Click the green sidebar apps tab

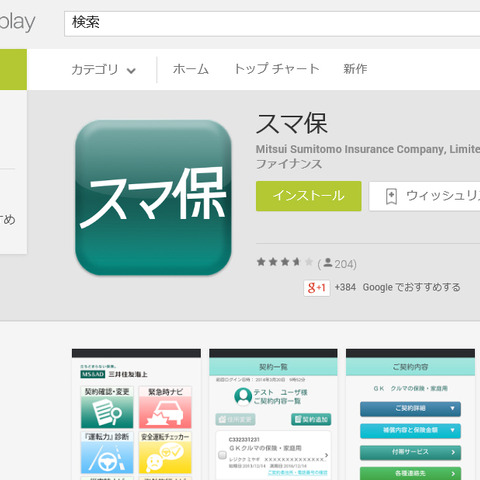click(13, 69)
